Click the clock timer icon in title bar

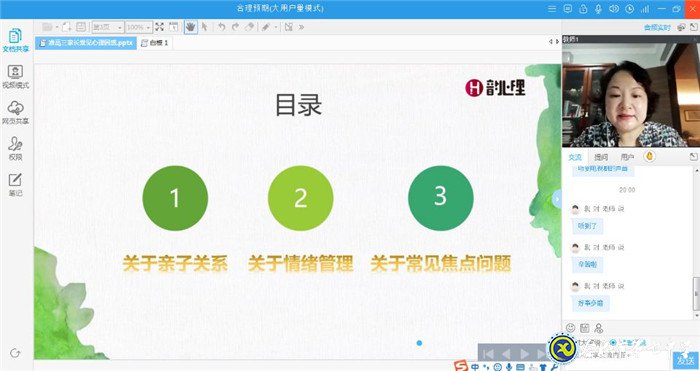click(x=629, y=9)
